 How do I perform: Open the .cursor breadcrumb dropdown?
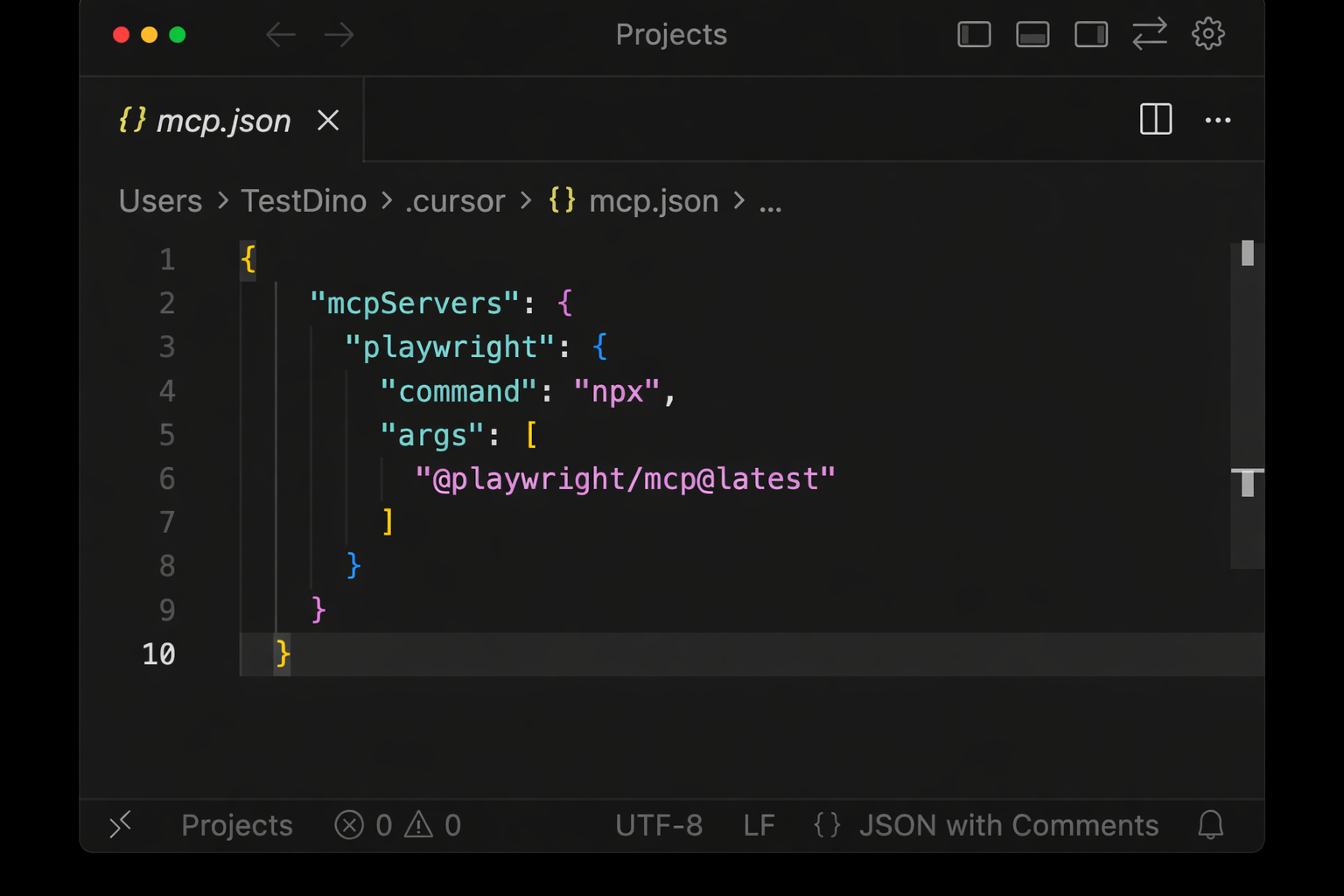tap(455, 201)
